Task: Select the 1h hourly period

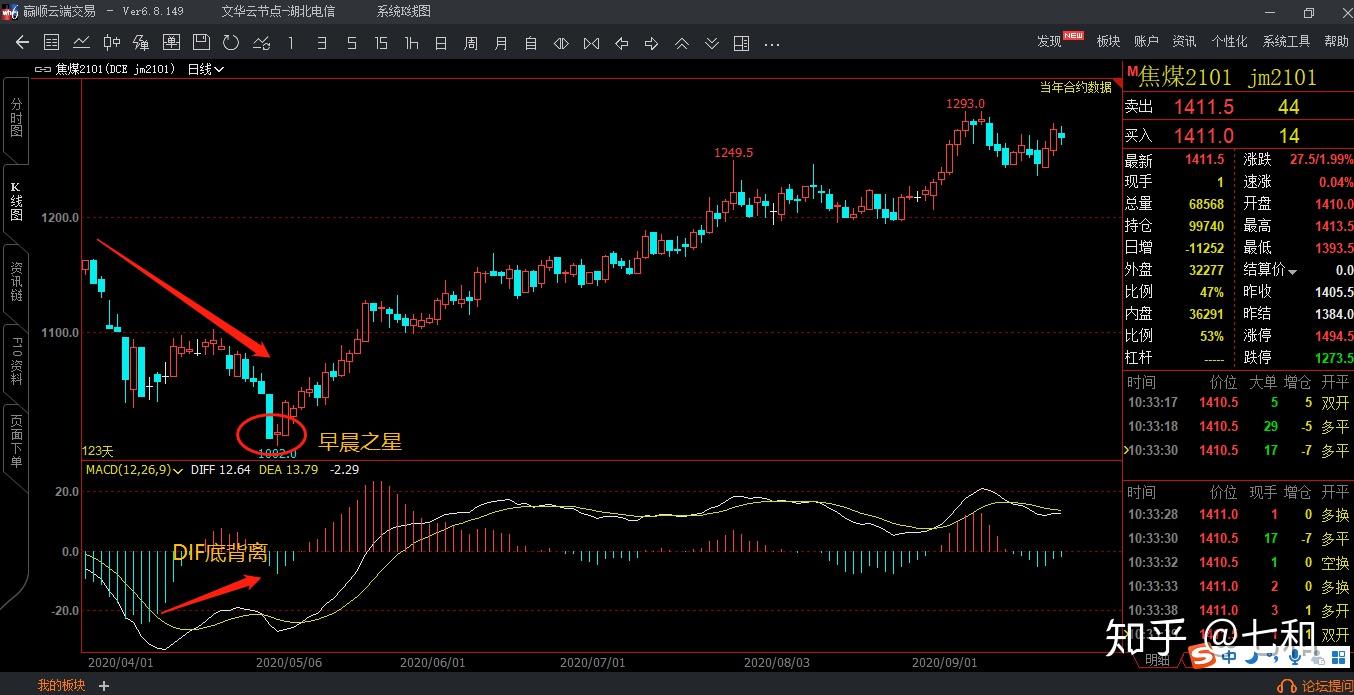Action: tap(411, 43)
